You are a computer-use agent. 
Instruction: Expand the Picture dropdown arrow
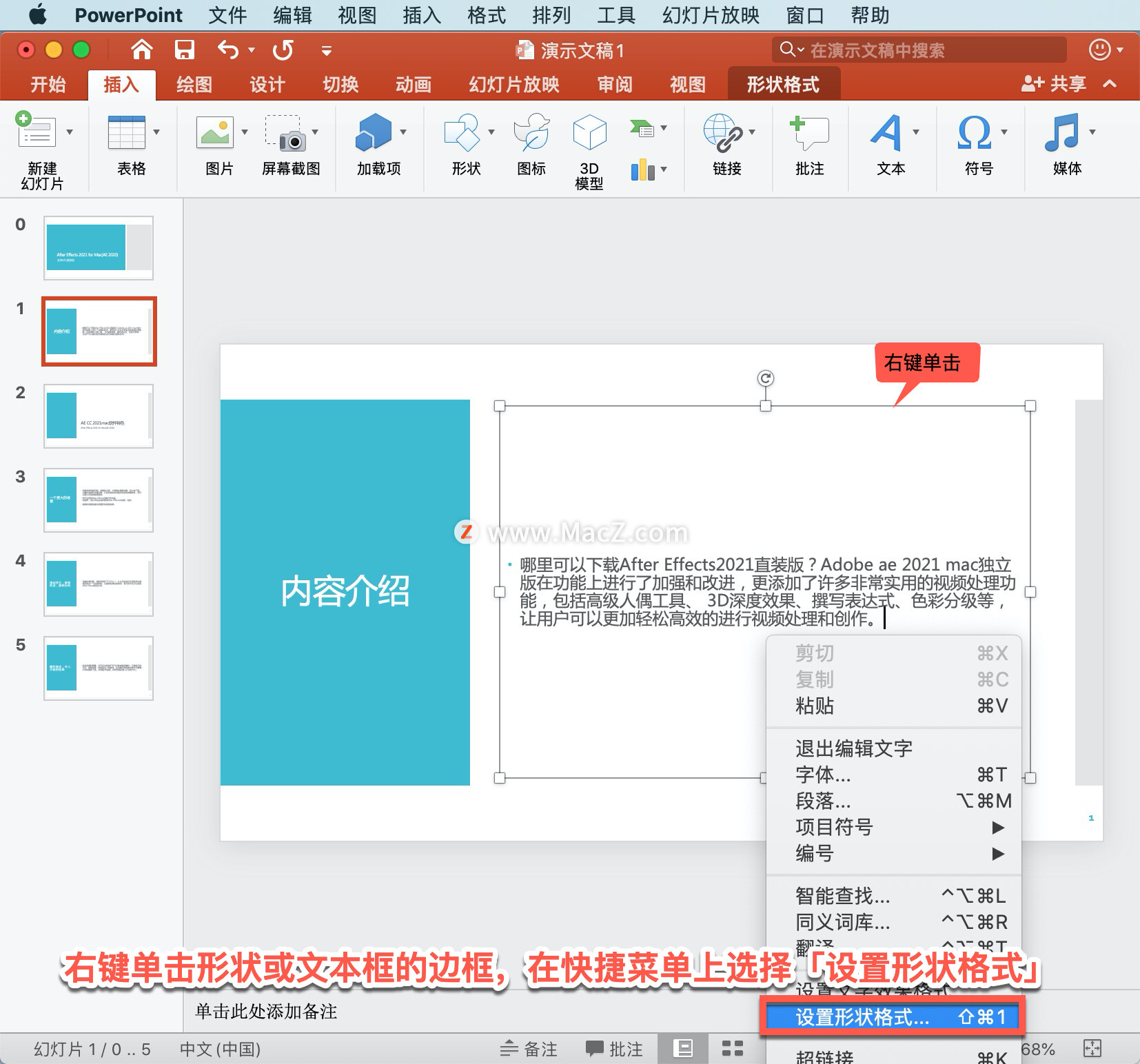(x=245, y=132)
